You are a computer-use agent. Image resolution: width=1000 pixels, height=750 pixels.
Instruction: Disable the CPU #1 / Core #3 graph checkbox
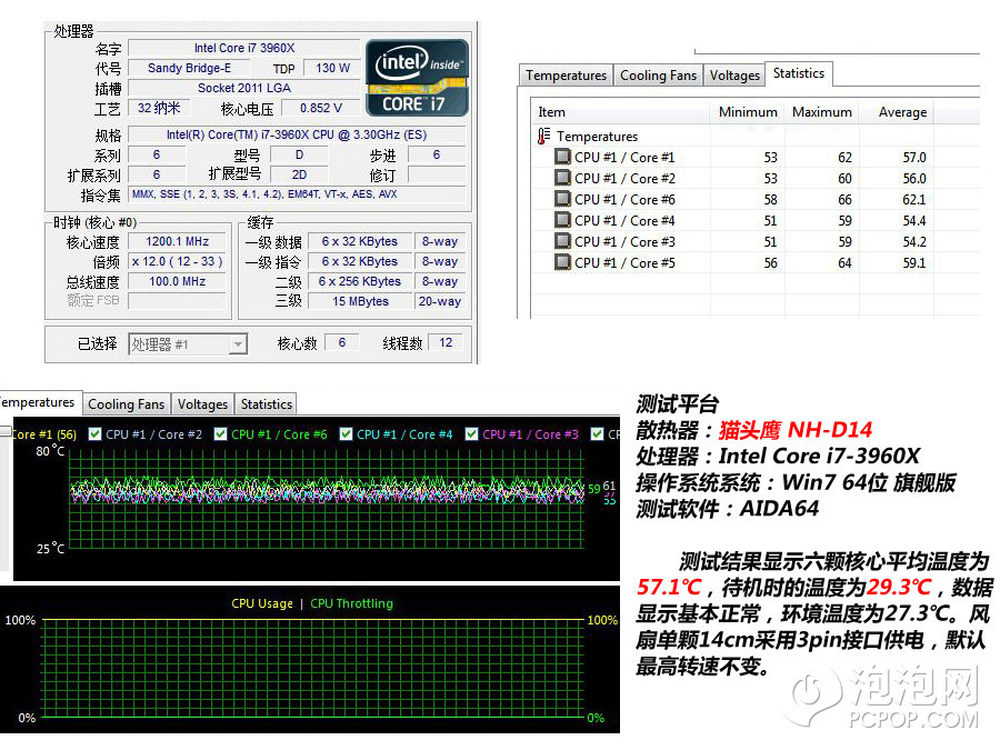coord(472,434)
